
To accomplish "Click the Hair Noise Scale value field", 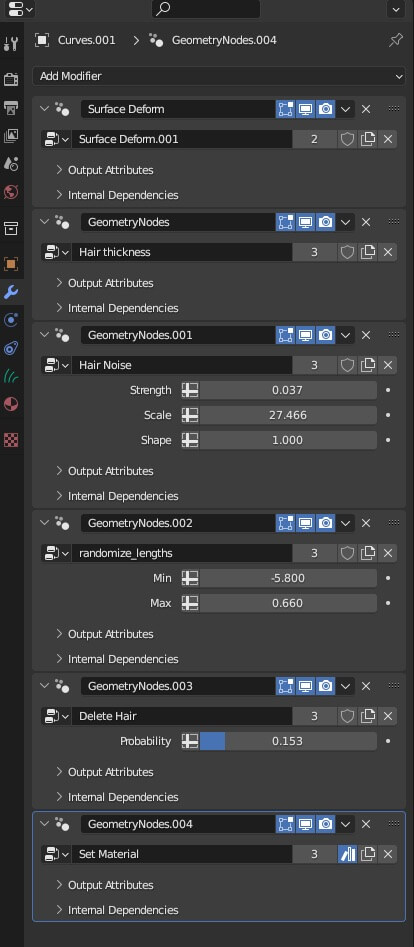I will (x=288, y=415).
